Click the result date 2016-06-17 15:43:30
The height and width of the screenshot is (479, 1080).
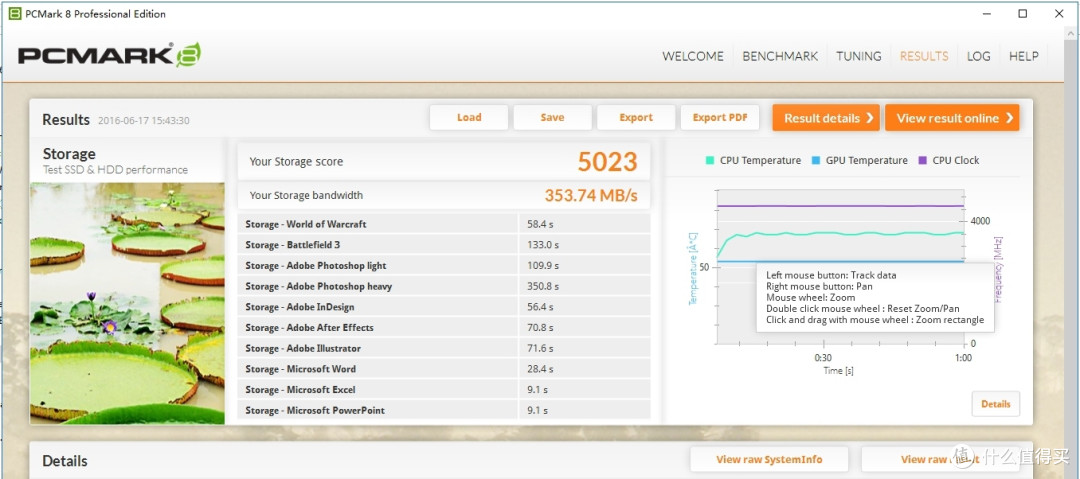pos(144,121)
